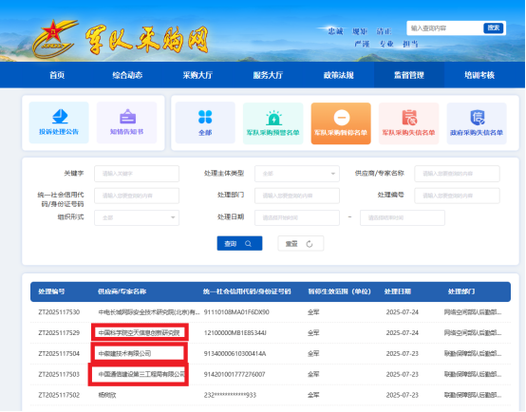Focus the header site search box

tap(445, 28)
